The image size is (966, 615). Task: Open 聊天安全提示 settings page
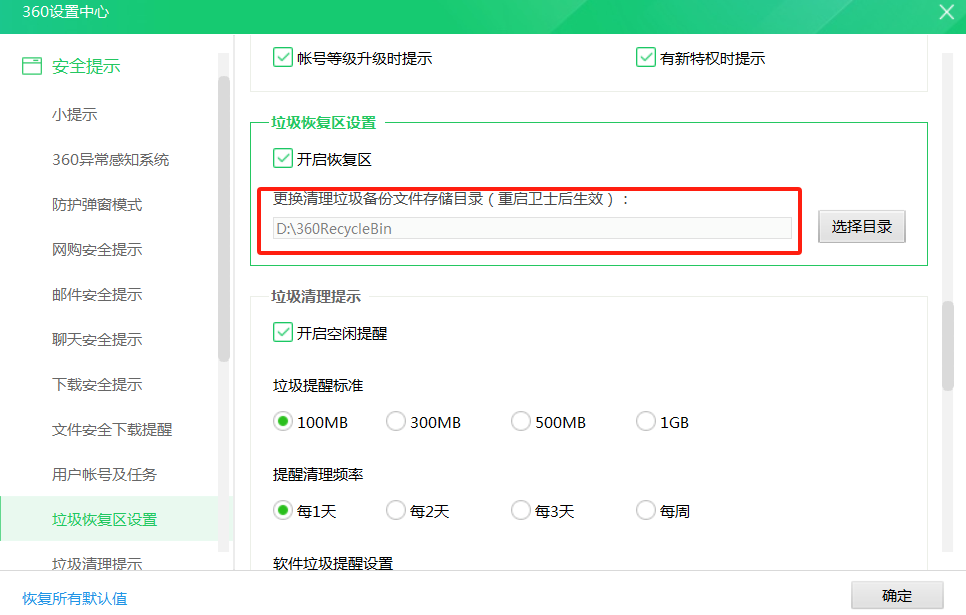click(x=97, y=340)
